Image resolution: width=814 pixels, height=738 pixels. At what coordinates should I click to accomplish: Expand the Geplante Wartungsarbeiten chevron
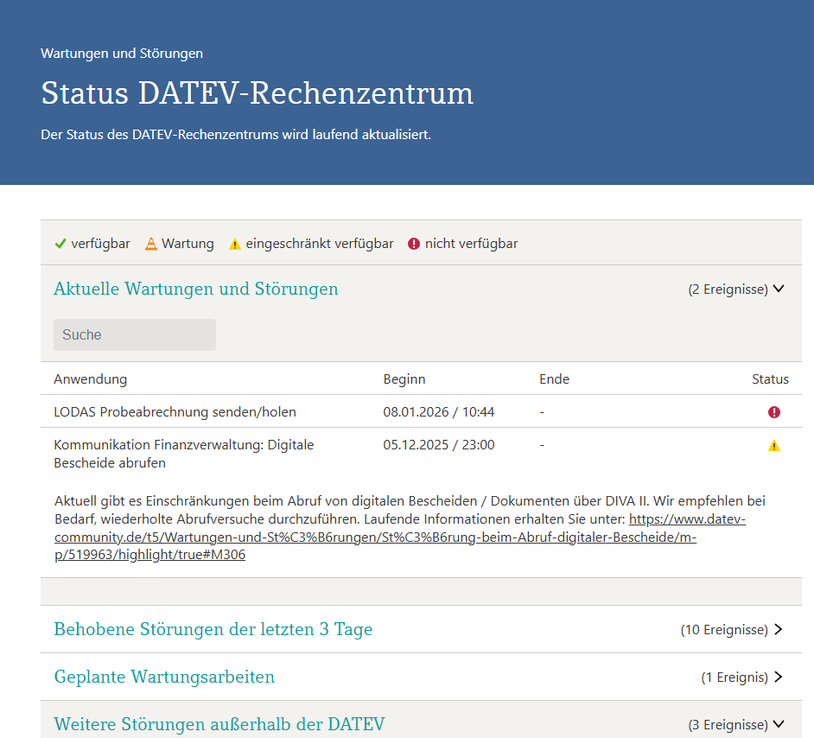(x=779, y=677)
